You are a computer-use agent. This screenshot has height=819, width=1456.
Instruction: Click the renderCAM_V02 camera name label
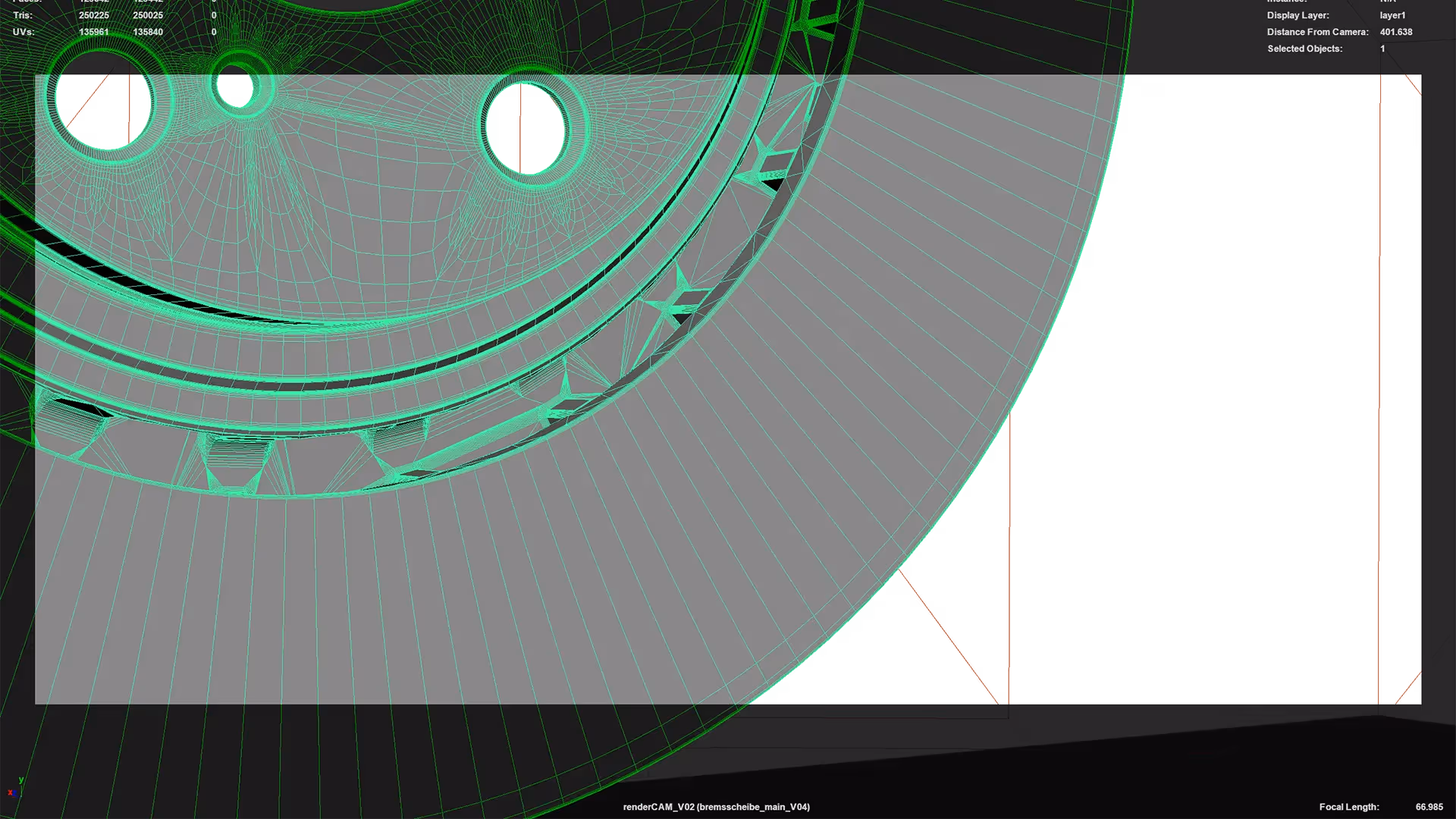click(x=716, y=807)
